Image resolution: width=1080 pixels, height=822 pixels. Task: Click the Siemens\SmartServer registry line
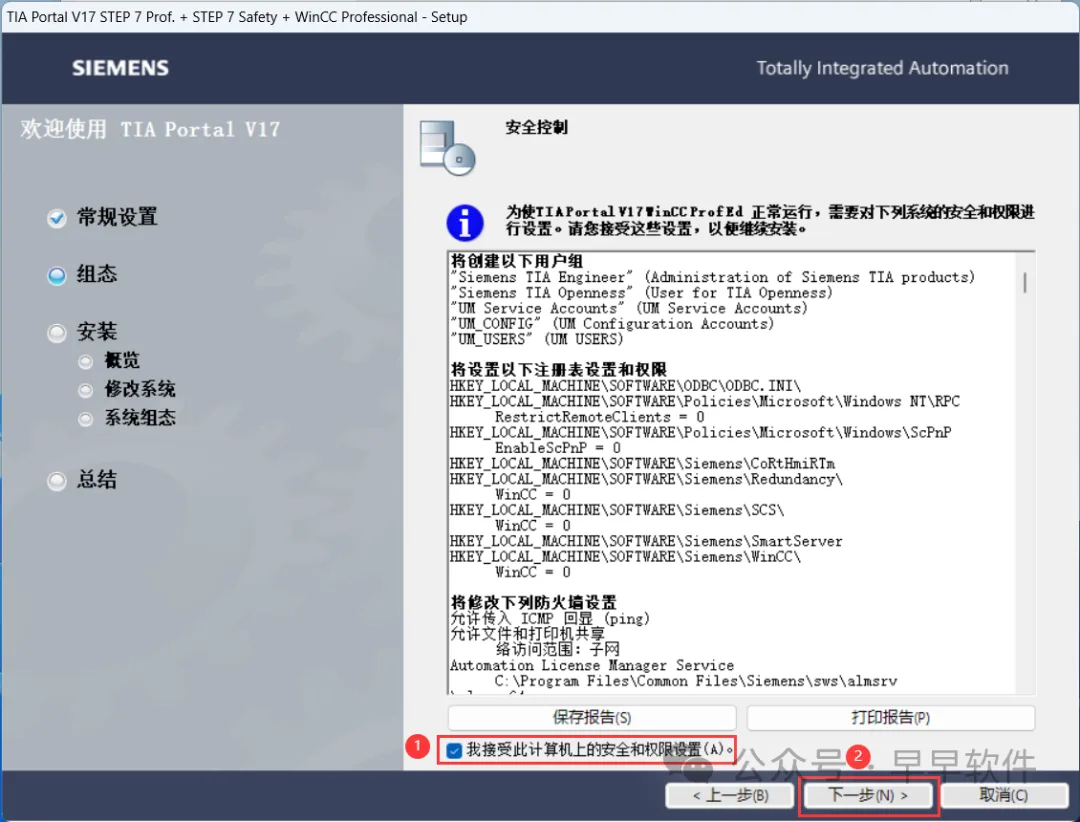[x=646, y=541]
